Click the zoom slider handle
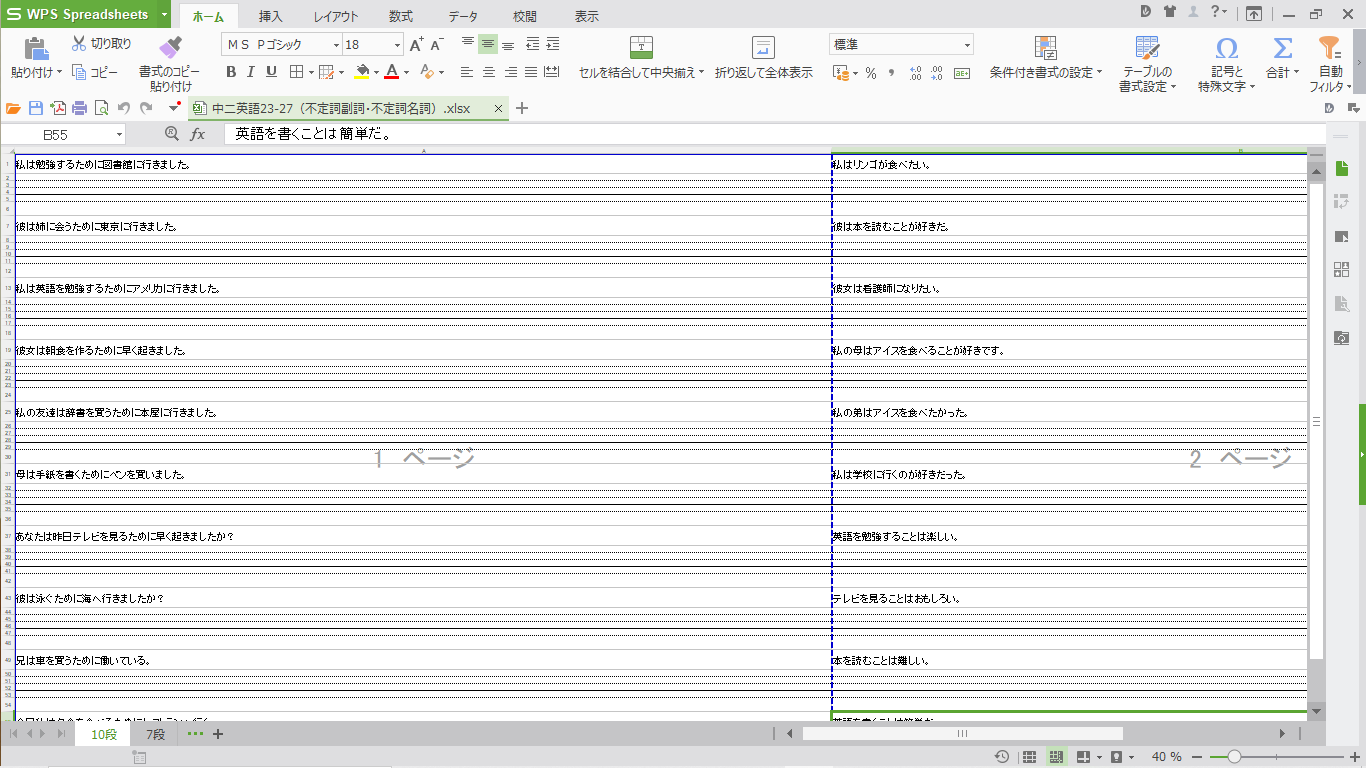 tap(1235, 757)
